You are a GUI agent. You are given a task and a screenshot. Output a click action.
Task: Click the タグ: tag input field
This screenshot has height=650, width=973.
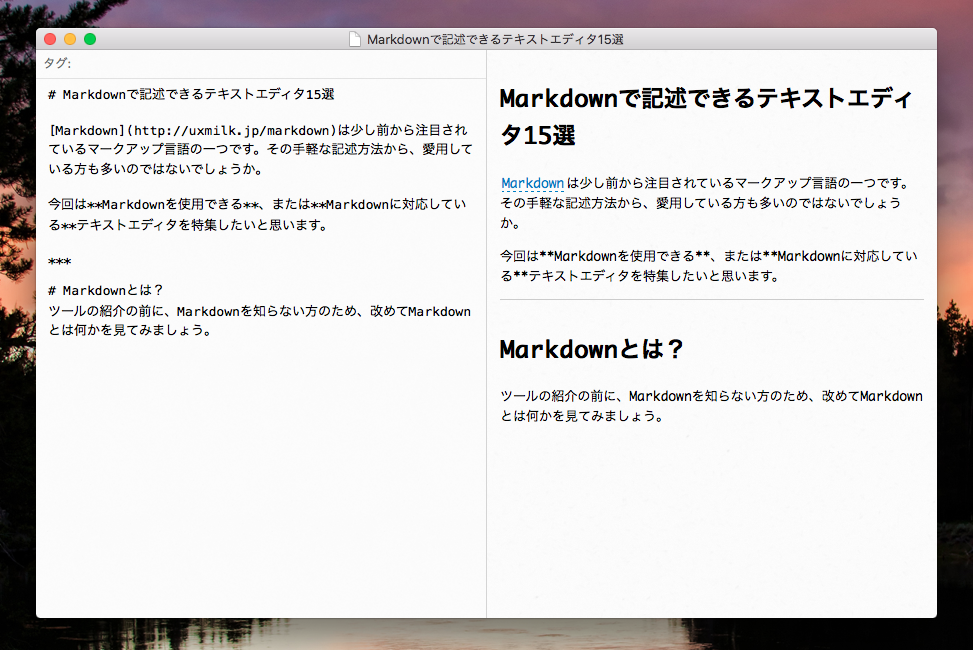click(260, 63)
